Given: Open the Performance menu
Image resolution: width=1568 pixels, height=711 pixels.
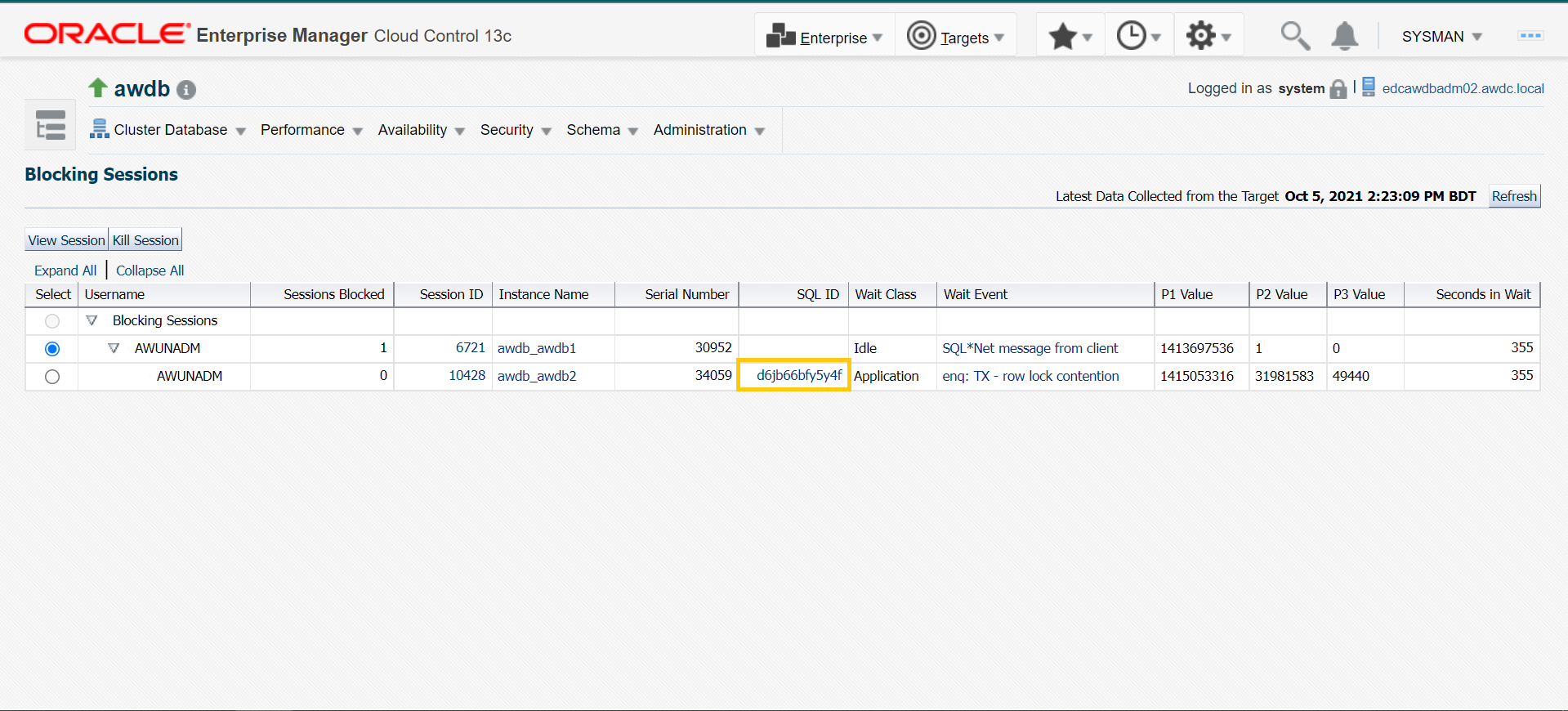Looking at the screenshot, I should [311, 130].
